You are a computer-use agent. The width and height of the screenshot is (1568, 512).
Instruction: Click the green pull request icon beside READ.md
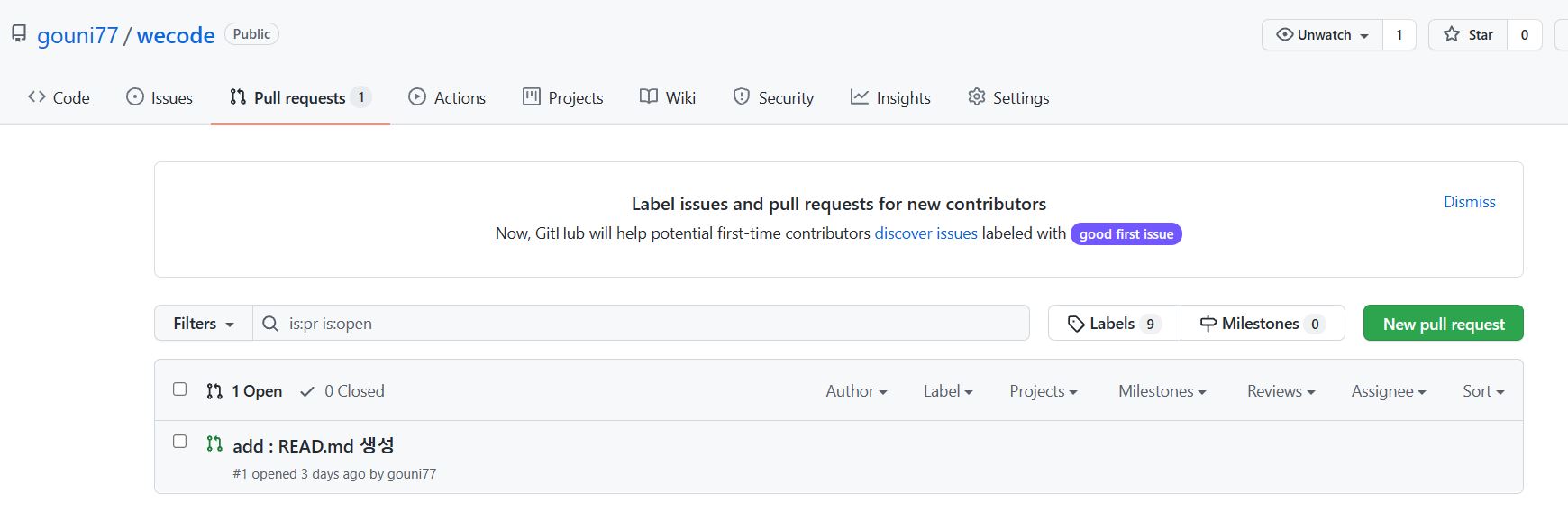click(x=214, y=444)
